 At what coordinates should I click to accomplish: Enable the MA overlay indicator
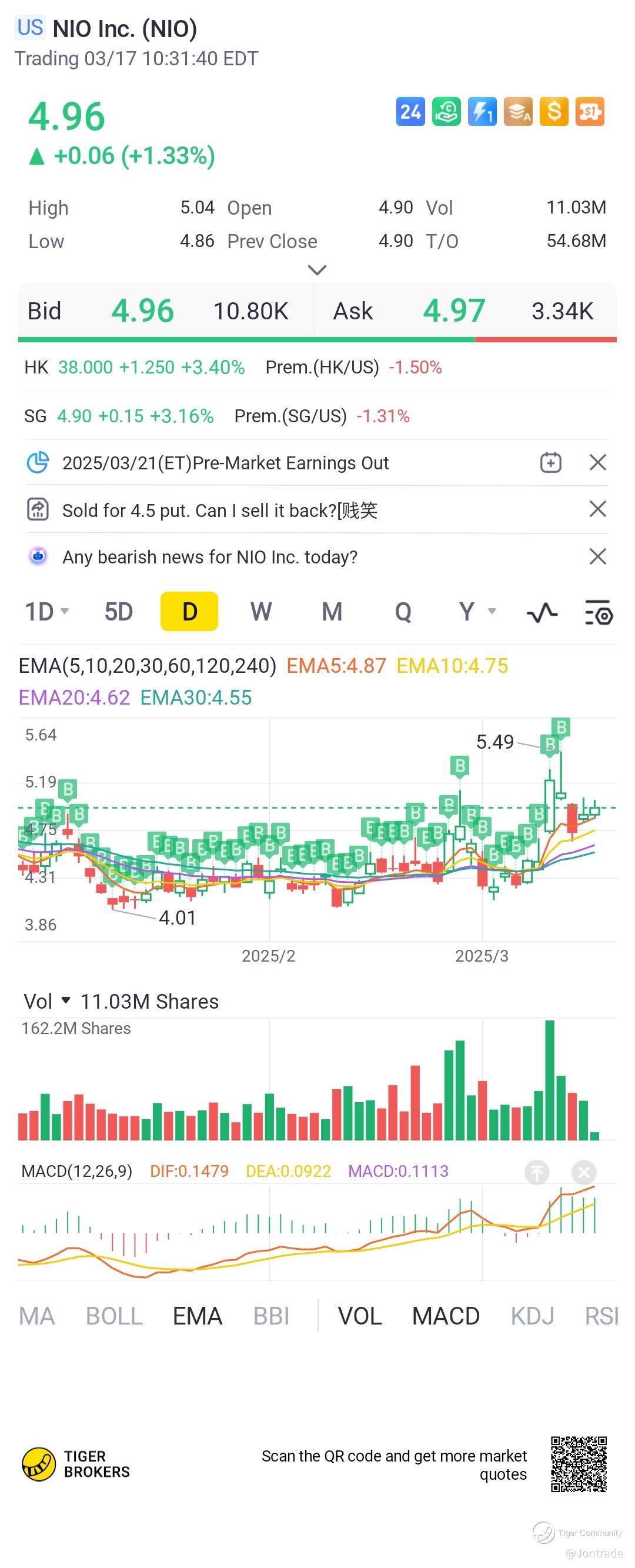pos(36,1316)
